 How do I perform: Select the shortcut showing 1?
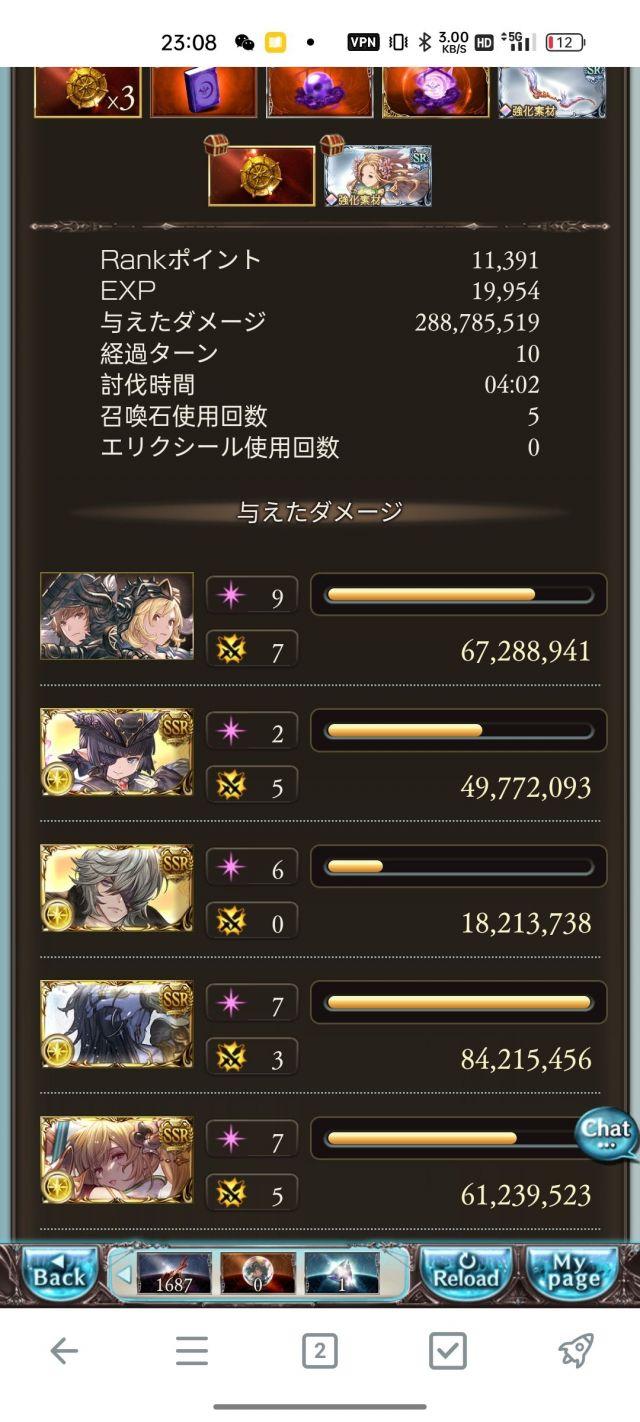tap(341, 1273)
